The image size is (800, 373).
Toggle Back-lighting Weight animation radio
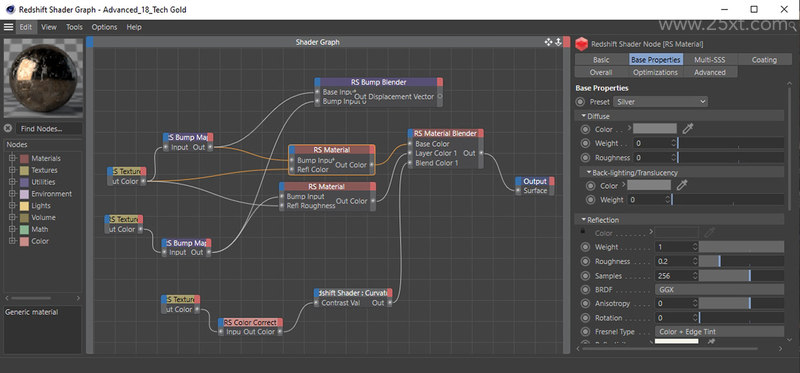[x=590, y=200]
